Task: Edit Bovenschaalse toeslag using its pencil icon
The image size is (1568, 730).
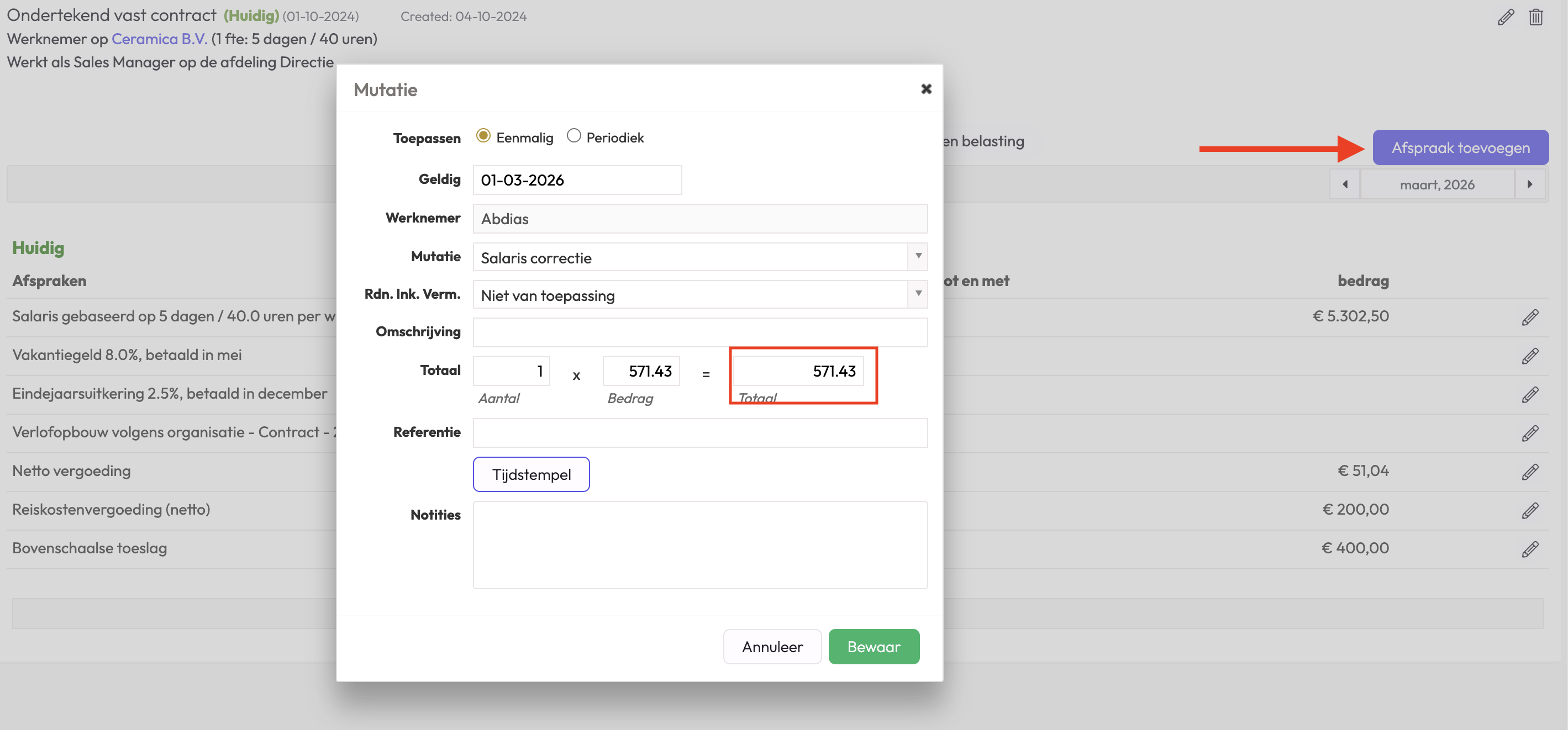Action: 1530,549
